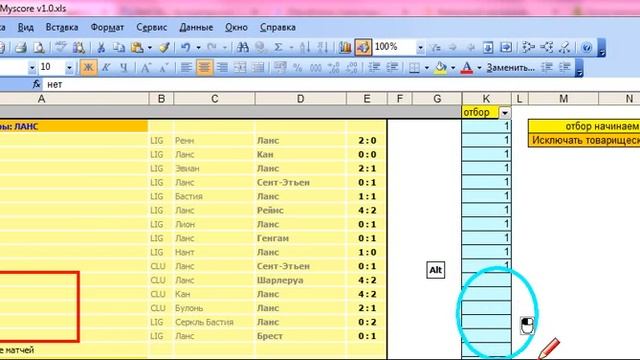Viewport: 640px width, 360px height.
Task: Open the zoom 100% dropdown
Action: tap(420, 48)
